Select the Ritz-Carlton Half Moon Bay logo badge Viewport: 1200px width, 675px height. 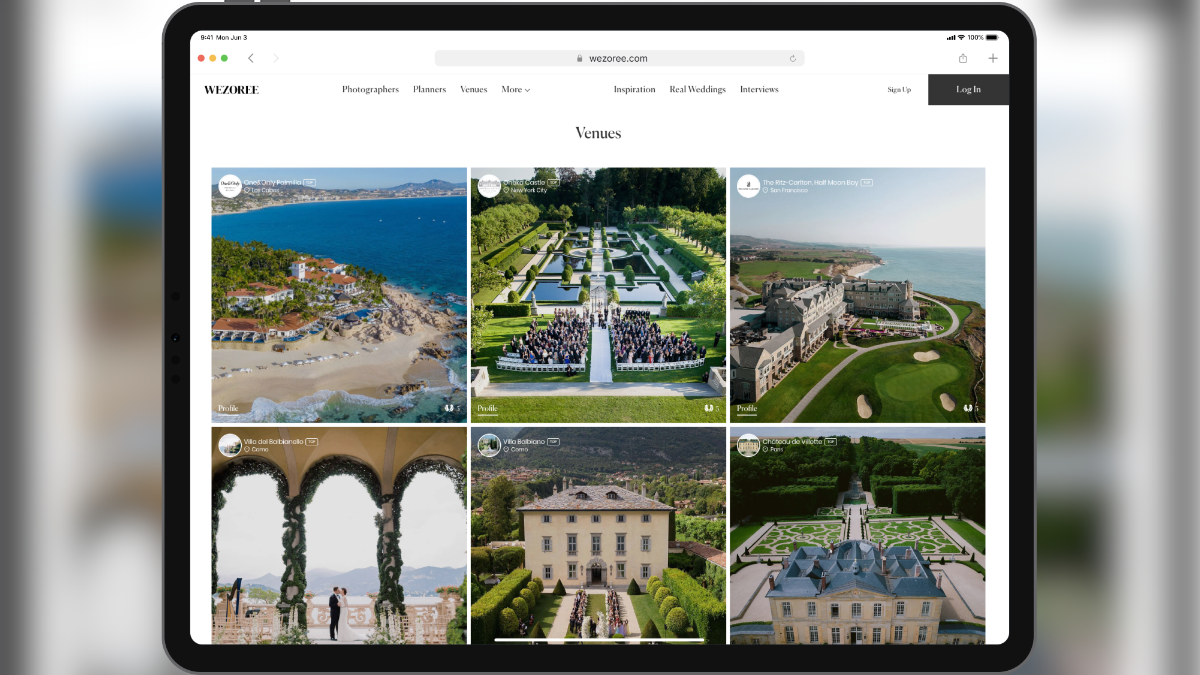tap(747, 186)
